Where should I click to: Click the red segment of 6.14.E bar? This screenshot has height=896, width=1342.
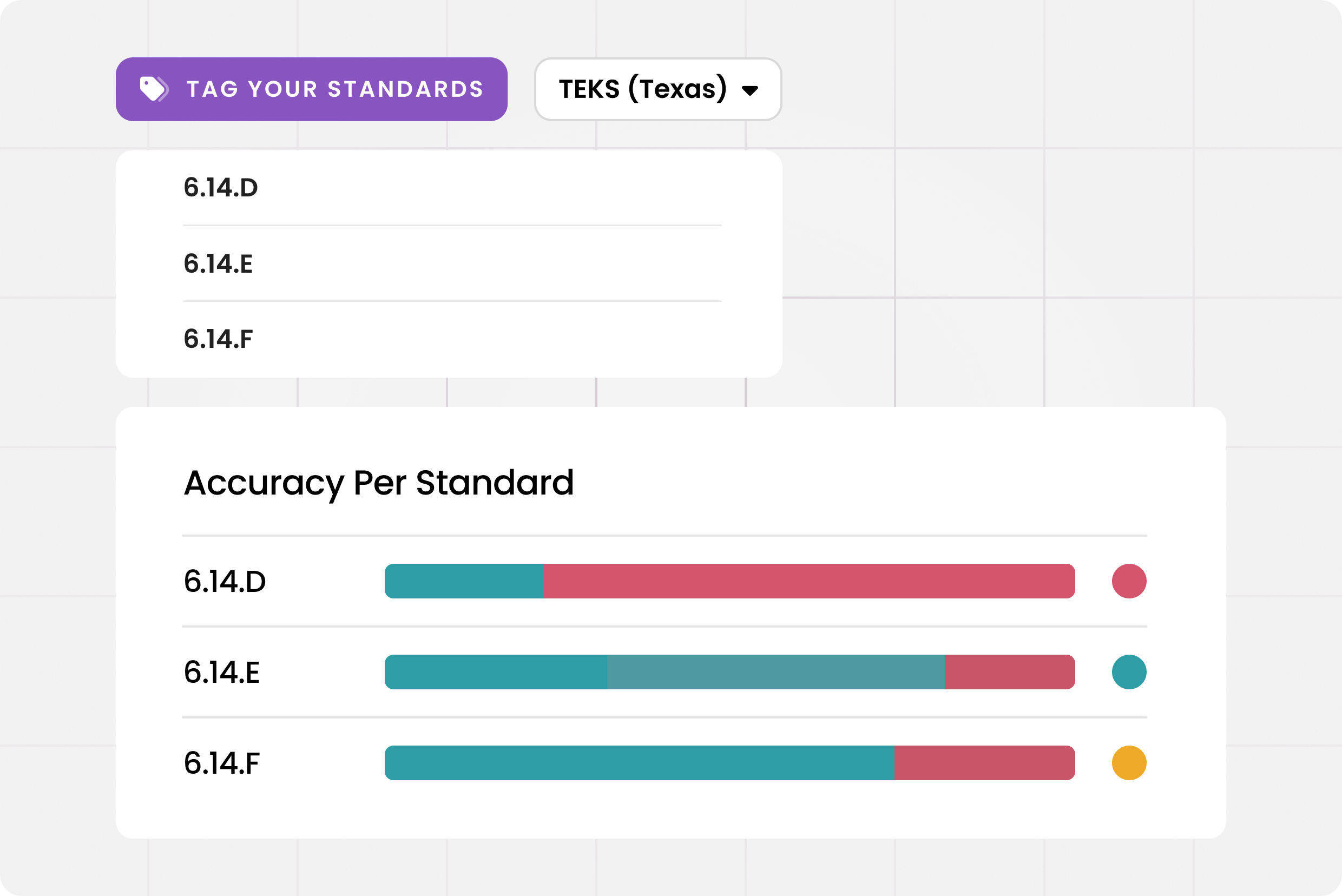click(x=1009, y=672)
